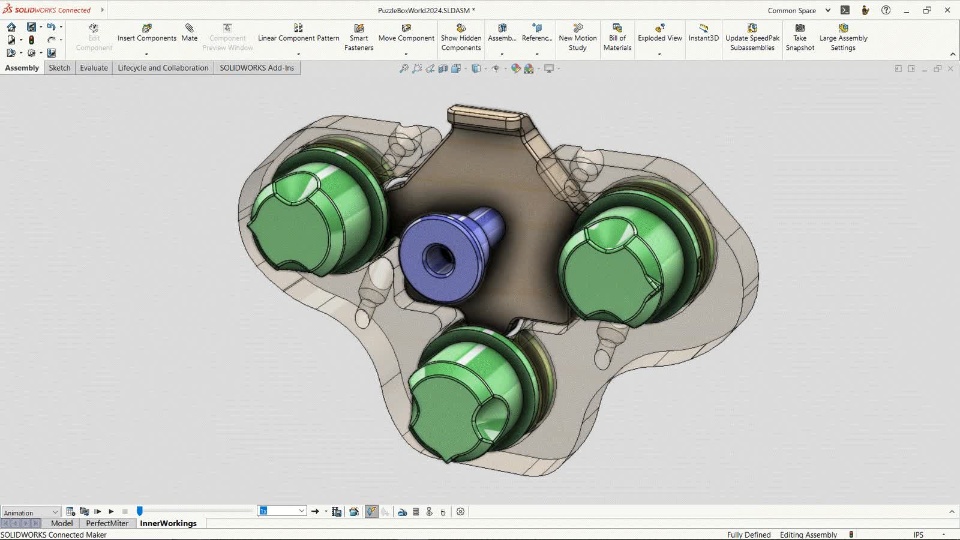Image resolution: width=960 pixels, height=540 pixels.
Task: Play the animation
Action: tap(111, 511)
